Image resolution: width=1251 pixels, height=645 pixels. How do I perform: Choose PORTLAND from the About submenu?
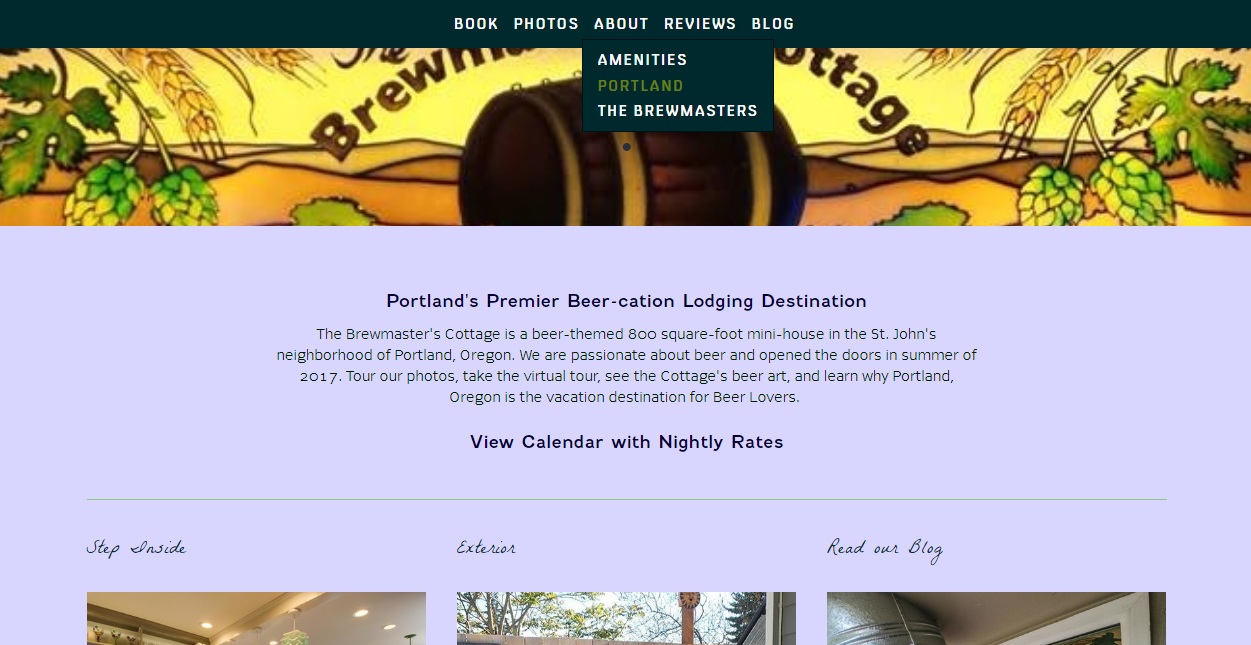coord(640,86)
